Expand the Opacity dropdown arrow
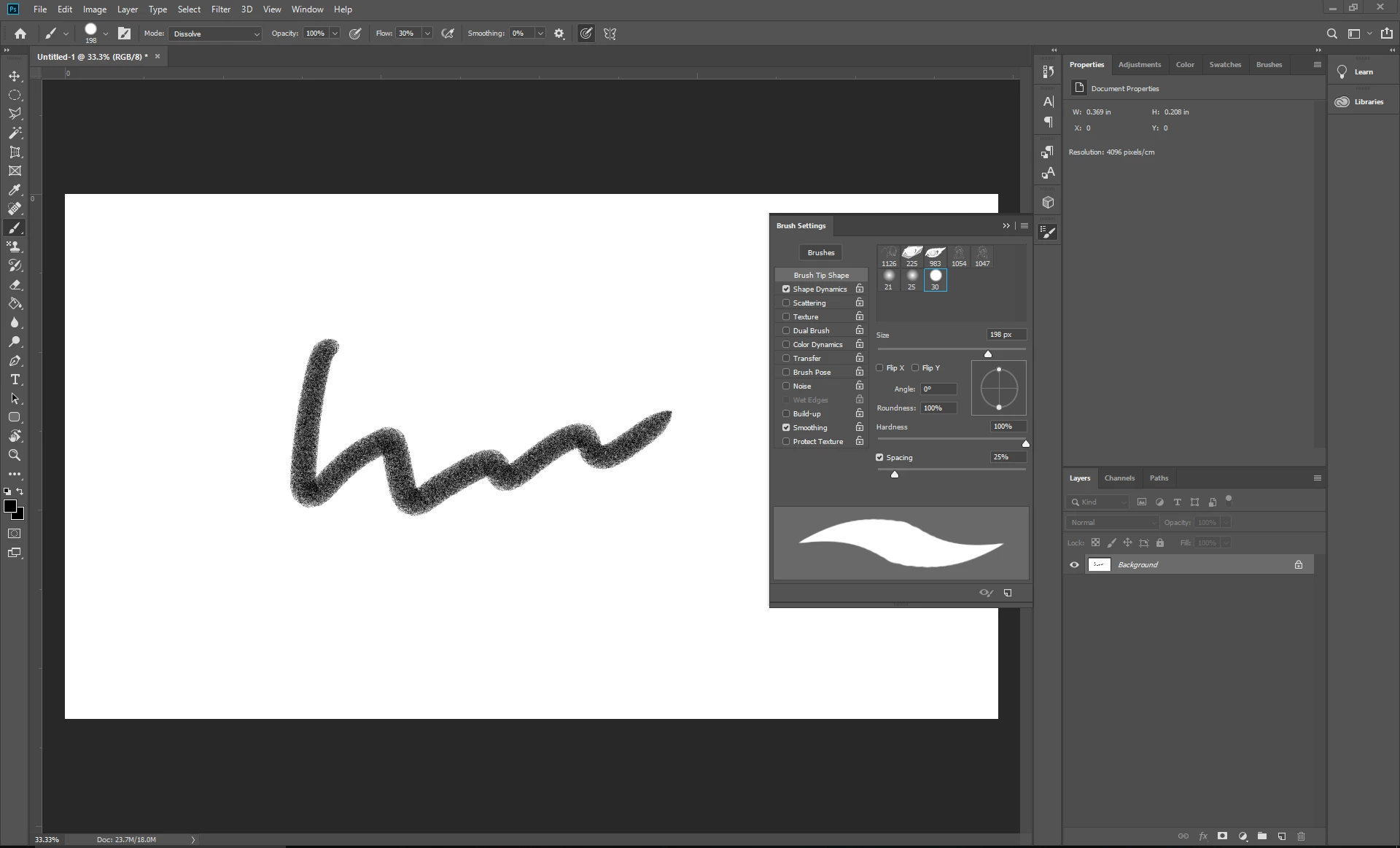Viewport: 1400px width, 848px height. 335,34
